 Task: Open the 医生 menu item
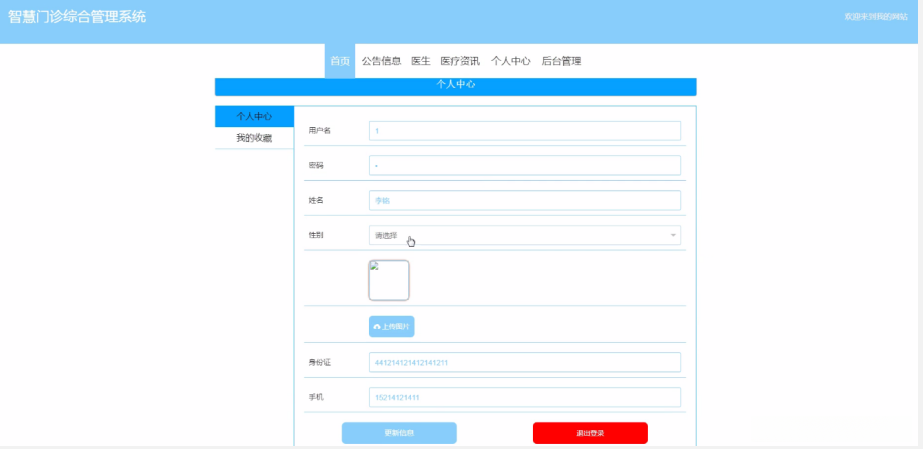pos(421,61)
